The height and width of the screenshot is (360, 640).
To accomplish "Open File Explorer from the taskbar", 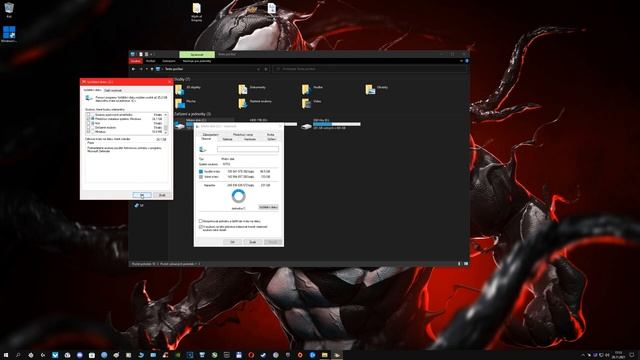I will [x=324, y=355].
